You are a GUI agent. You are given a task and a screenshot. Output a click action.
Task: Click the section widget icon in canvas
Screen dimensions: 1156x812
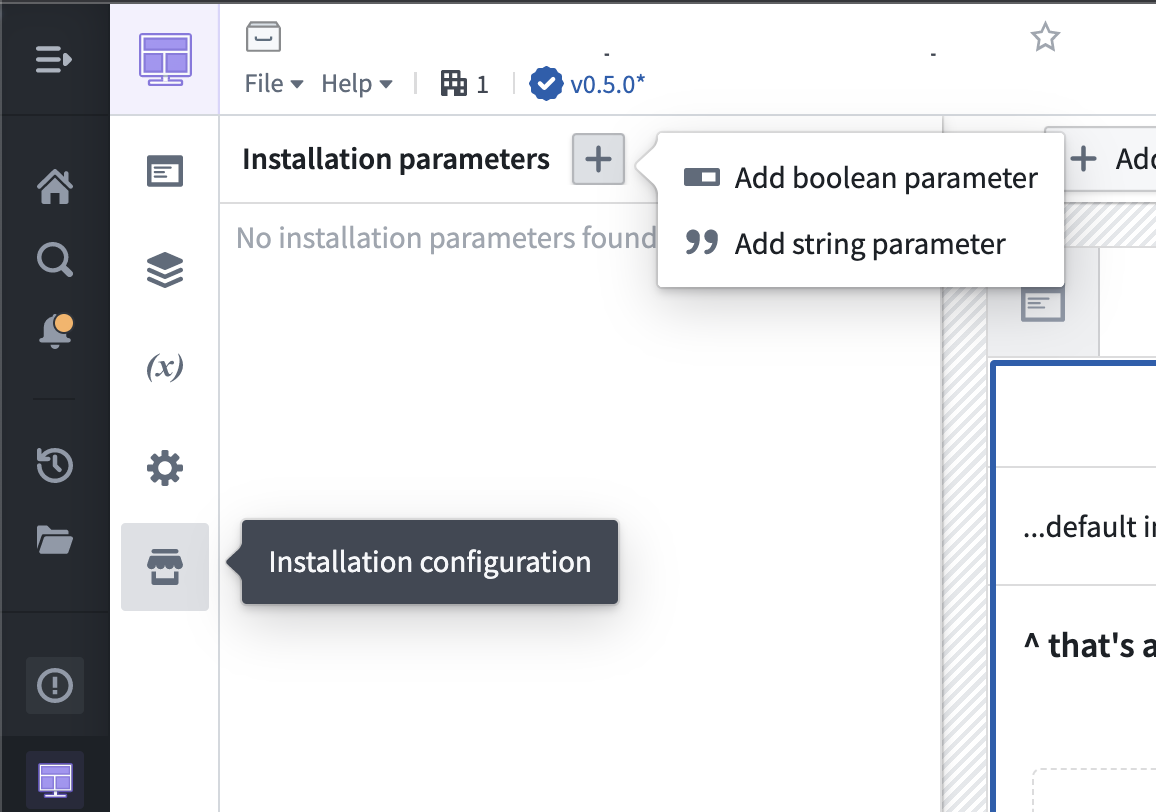1042,304
